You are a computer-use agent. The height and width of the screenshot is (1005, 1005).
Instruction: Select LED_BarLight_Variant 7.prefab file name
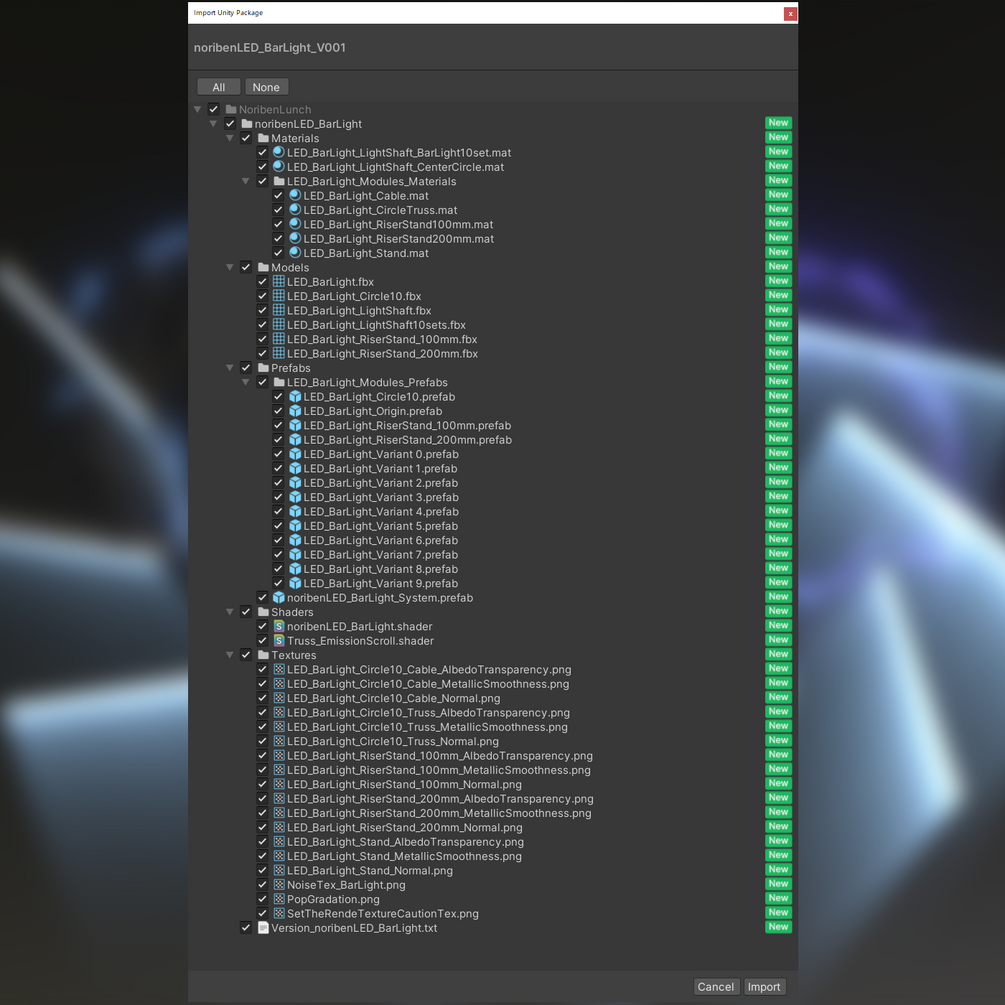(381, 554)
